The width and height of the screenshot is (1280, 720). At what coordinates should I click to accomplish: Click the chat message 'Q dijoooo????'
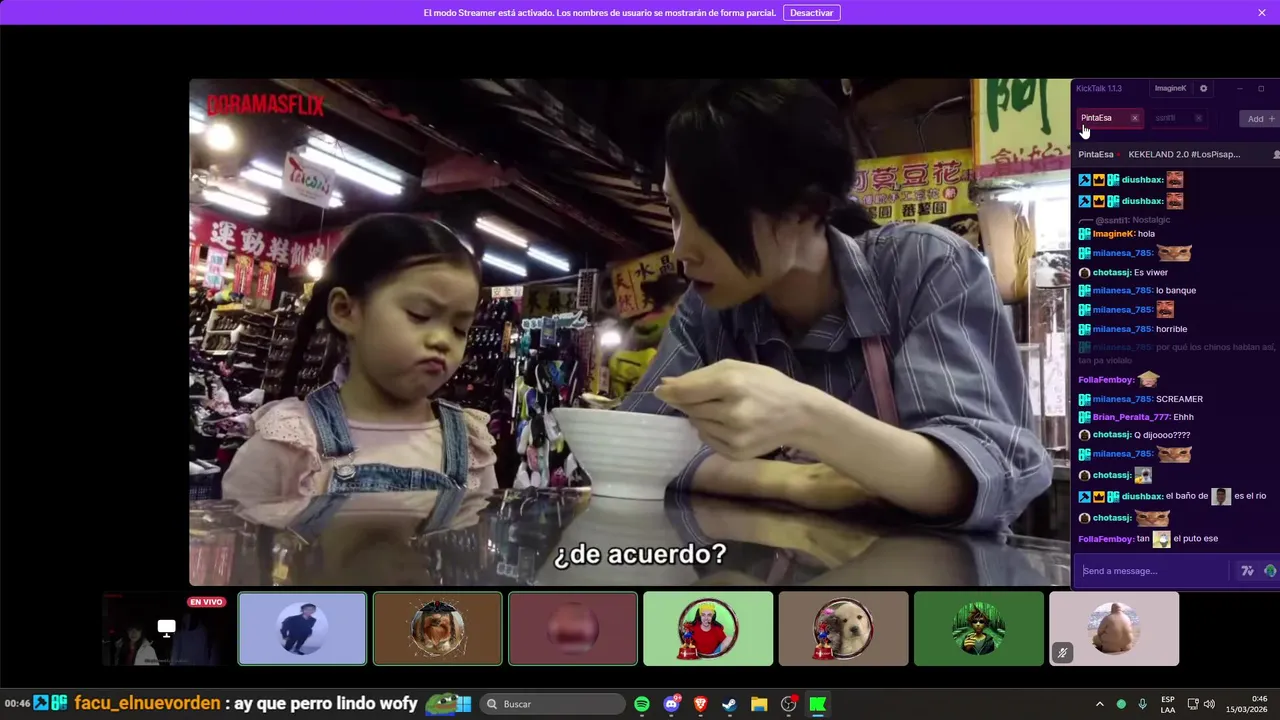pyautogui.click(x=1162, y=436)
